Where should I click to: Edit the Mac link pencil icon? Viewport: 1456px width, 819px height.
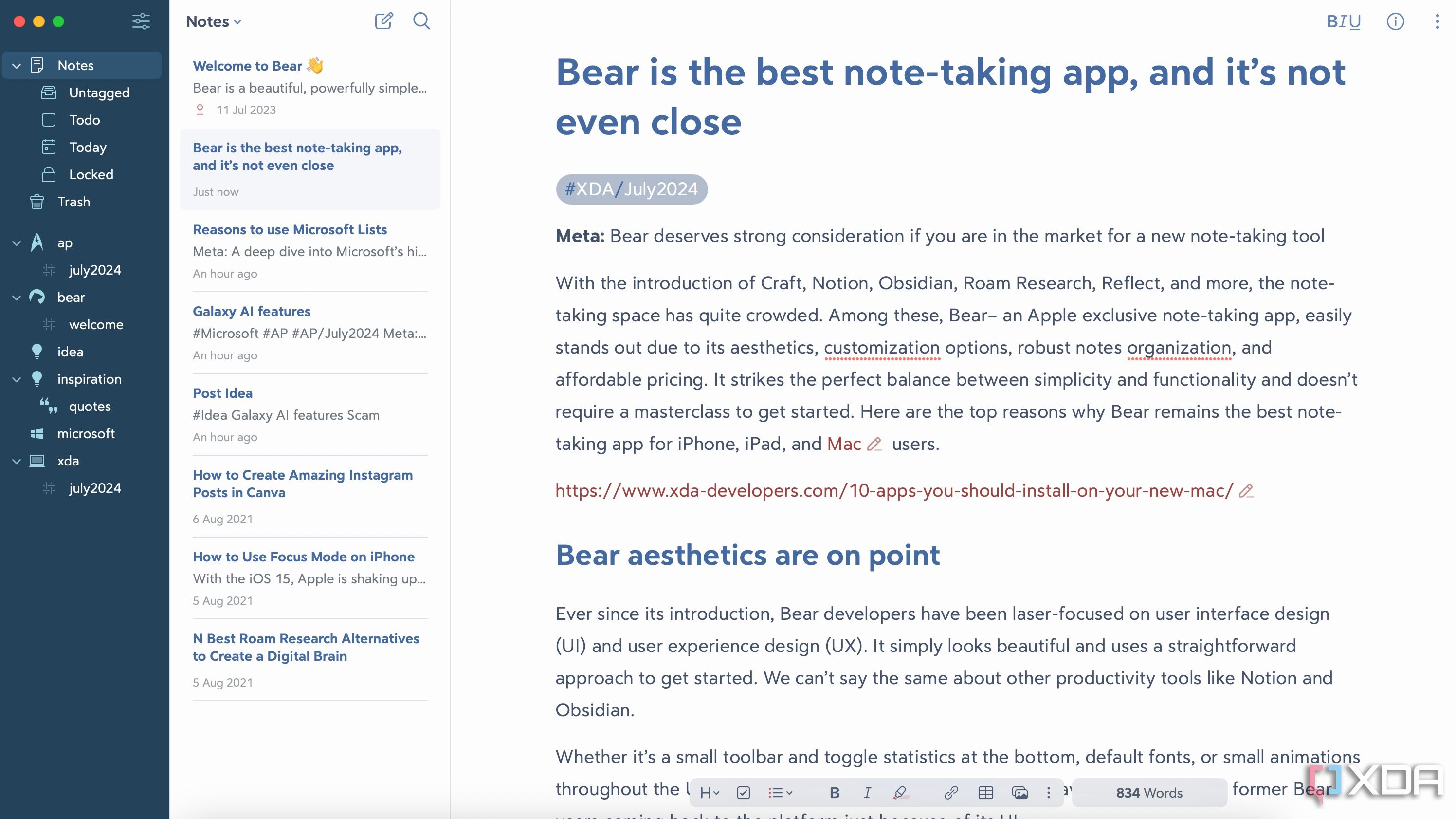tap(874, 444)
